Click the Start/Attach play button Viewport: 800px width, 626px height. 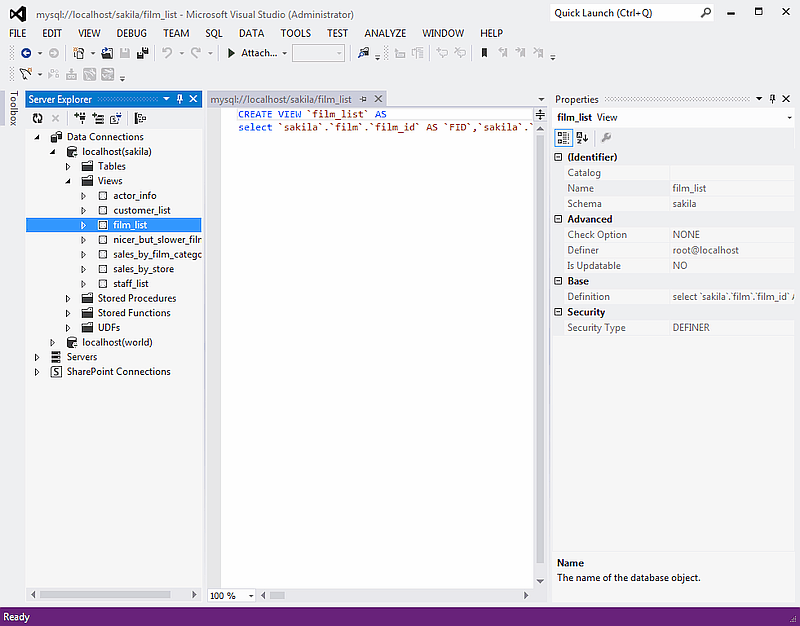[x=231, y=53]
